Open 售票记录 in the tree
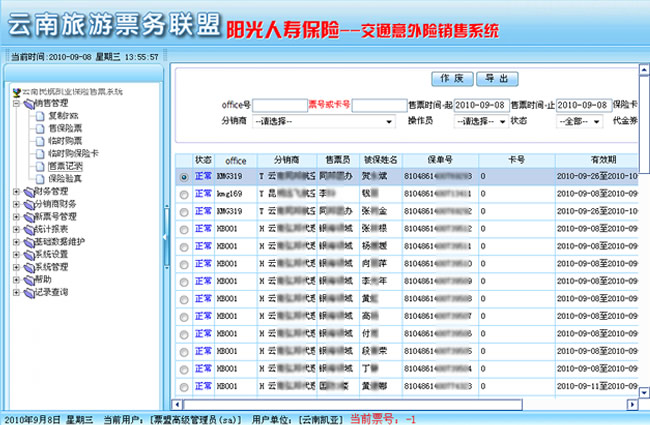The width and height of the screenshot is (650, 425). click(65, 167)
